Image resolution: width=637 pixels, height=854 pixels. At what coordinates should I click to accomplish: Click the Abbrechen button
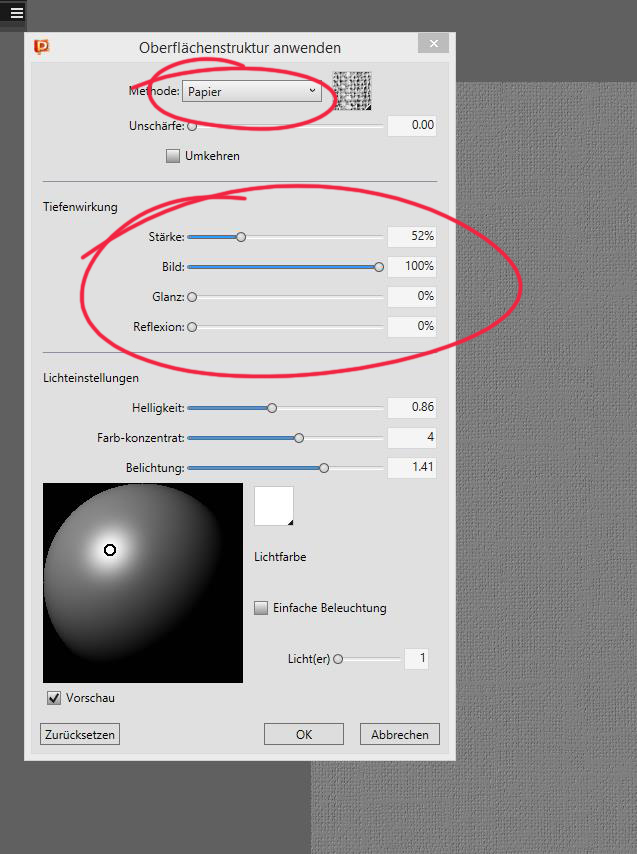coord(400,734)
